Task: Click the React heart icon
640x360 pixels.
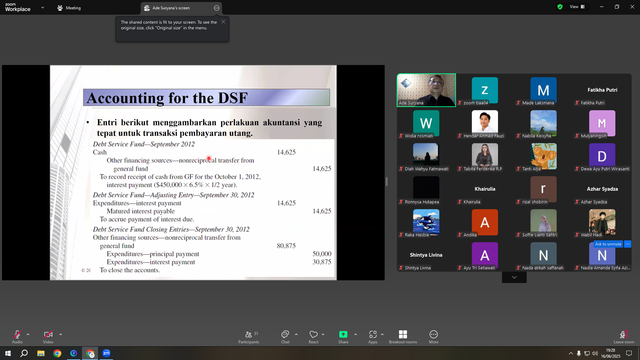Action: click(313, 334)
